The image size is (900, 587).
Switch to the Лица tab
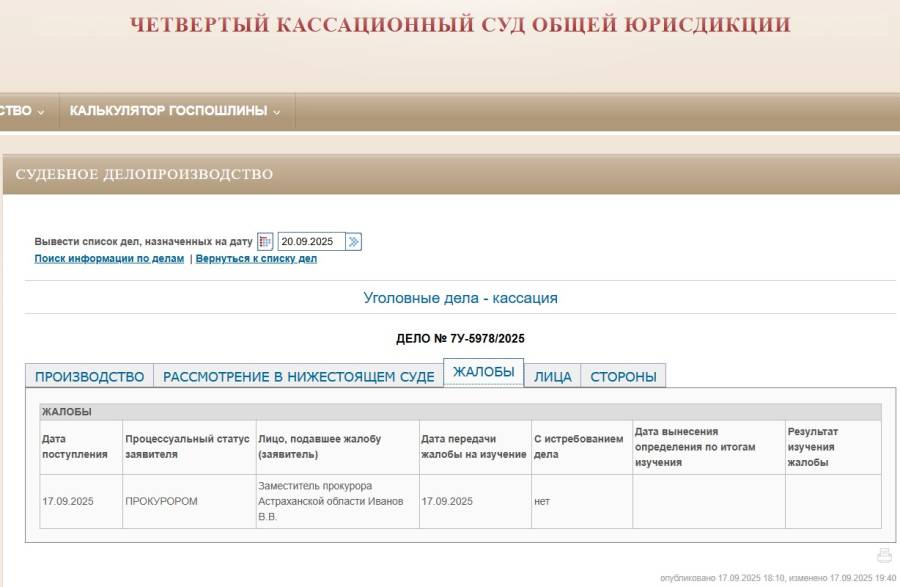[x=552, y=376]
